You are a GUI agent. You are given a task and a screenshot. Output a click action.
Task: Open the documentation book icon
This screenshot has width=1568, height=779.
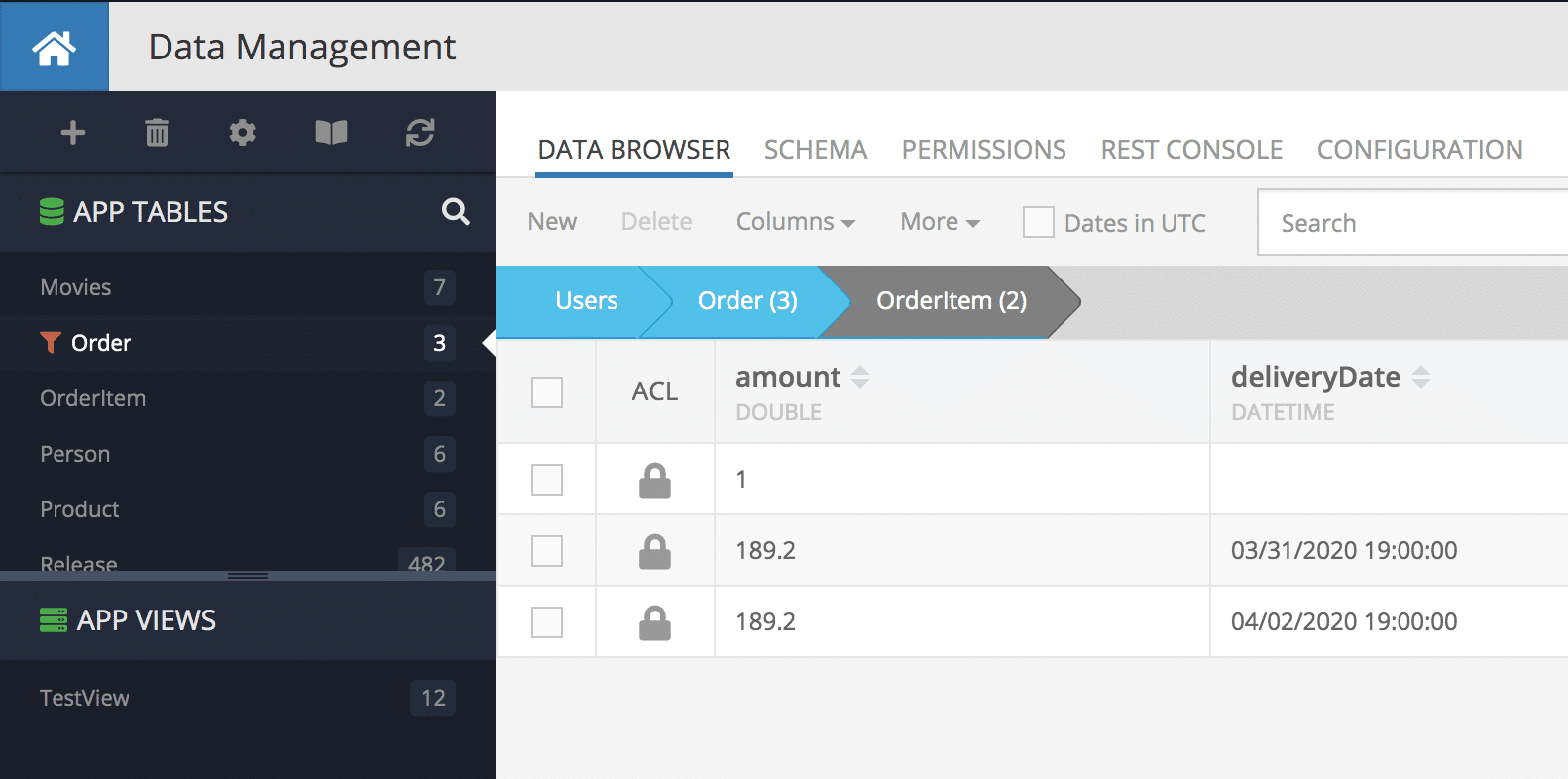(x=331, y=132)
